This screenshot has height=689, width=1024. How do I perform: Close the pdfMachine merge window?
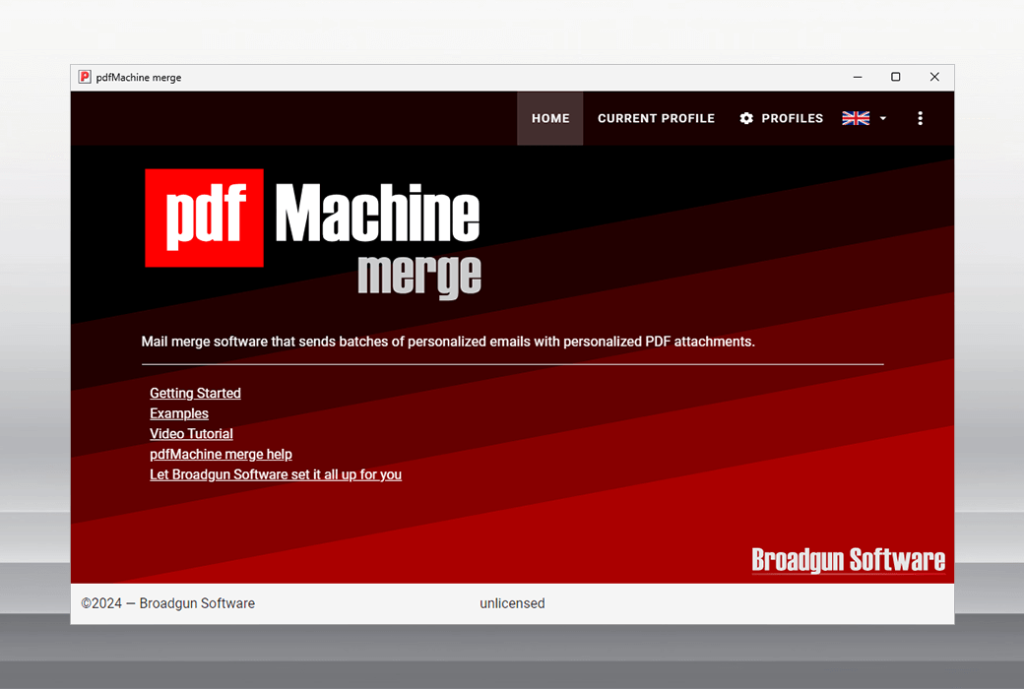[x=935, y=77]
